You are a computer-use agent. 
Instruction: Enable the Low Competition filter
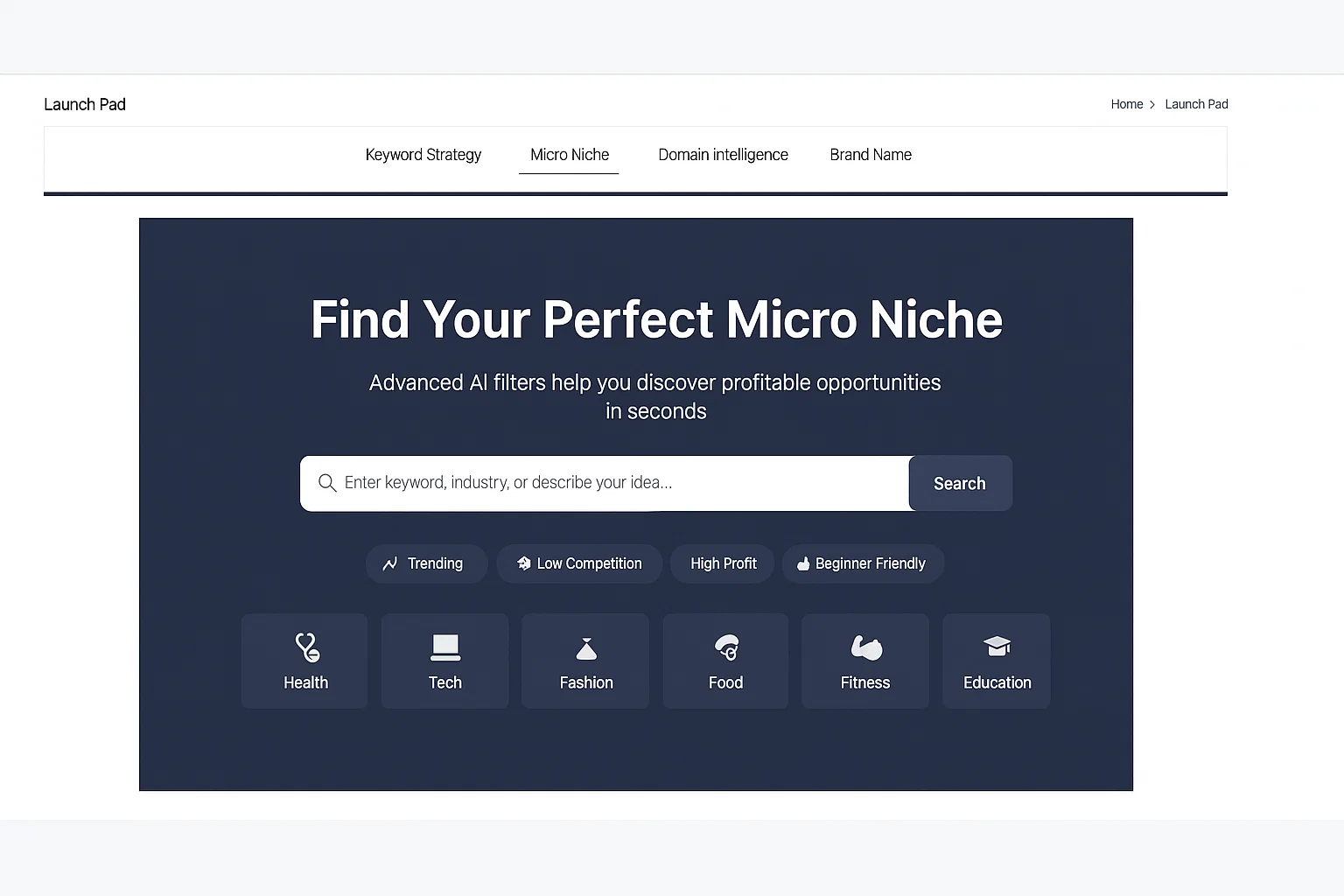point(589,563)
